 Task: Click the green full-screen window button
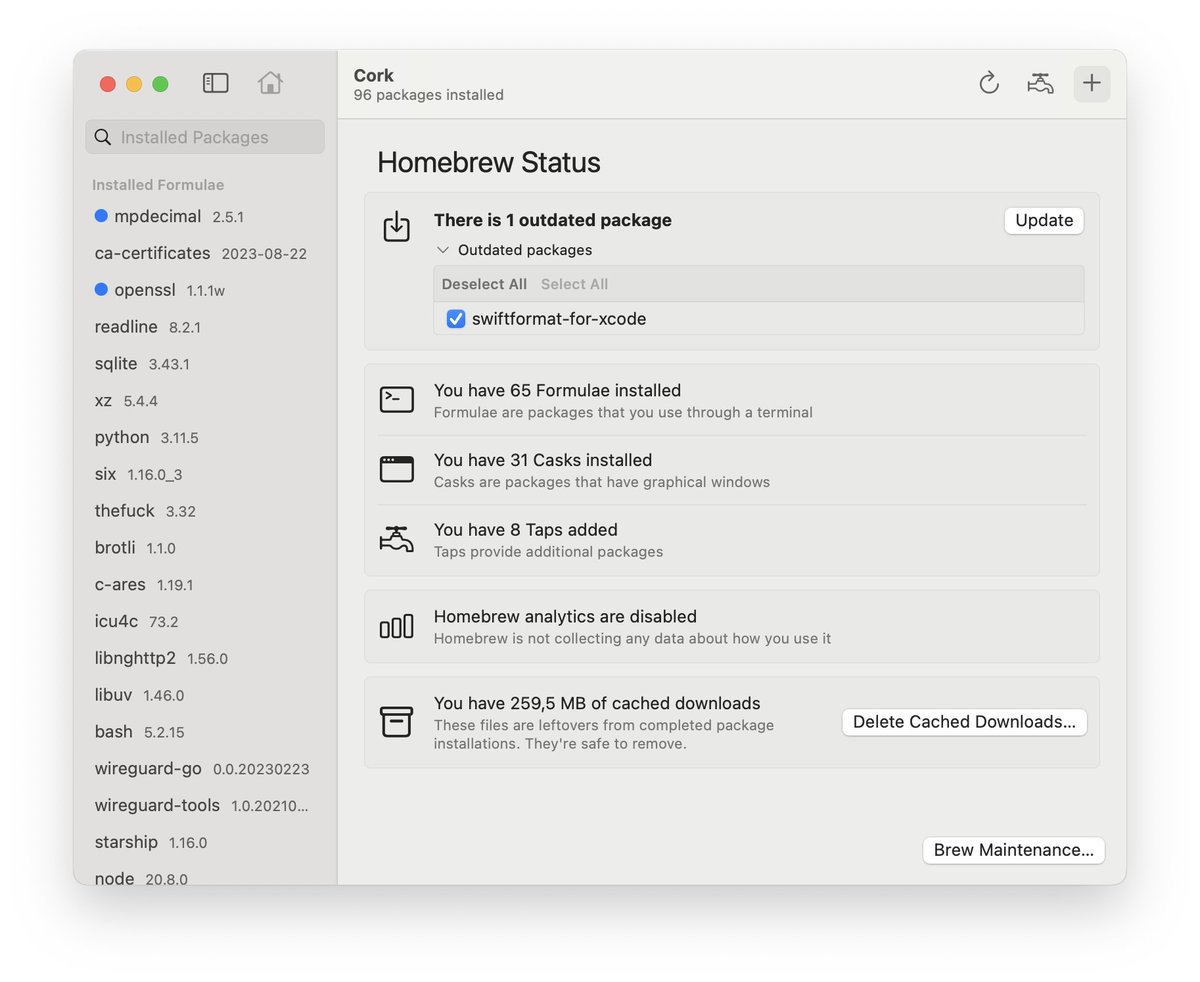tap(160, 84)
